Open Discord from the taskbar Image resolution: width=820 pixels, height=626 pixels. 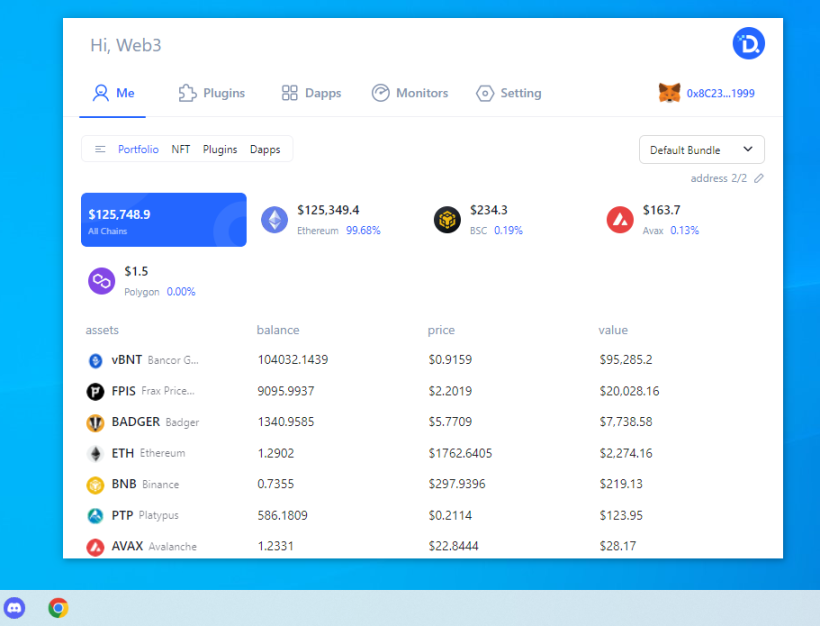(15, 608)
